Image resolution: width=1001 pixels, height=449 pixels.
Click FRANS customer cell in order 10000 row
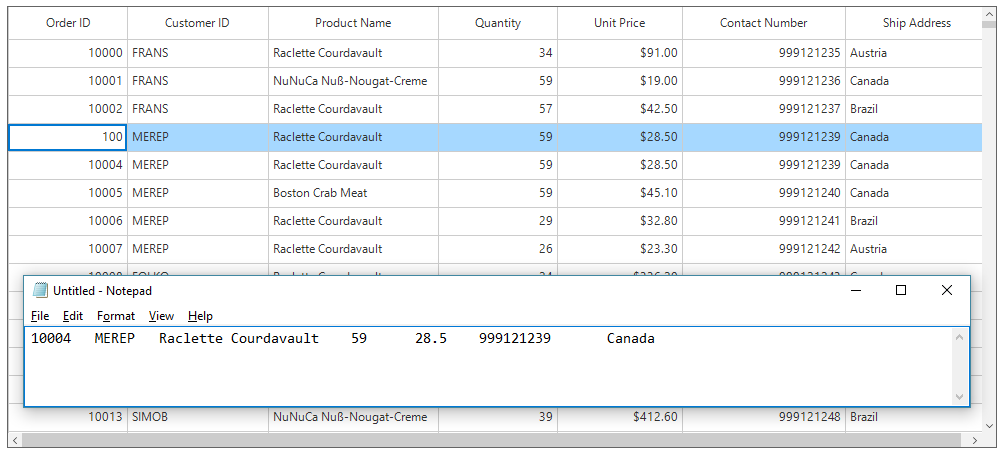point(197,53)
